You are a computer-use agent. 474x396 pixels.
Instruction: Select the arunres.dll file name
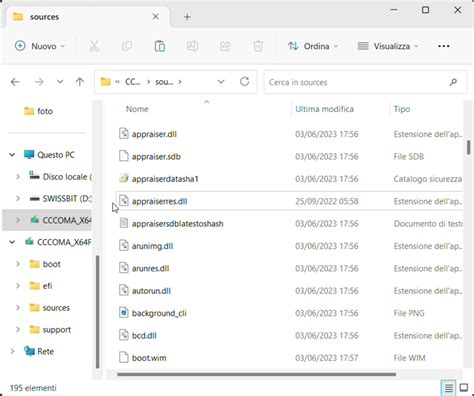pos(150,268)
